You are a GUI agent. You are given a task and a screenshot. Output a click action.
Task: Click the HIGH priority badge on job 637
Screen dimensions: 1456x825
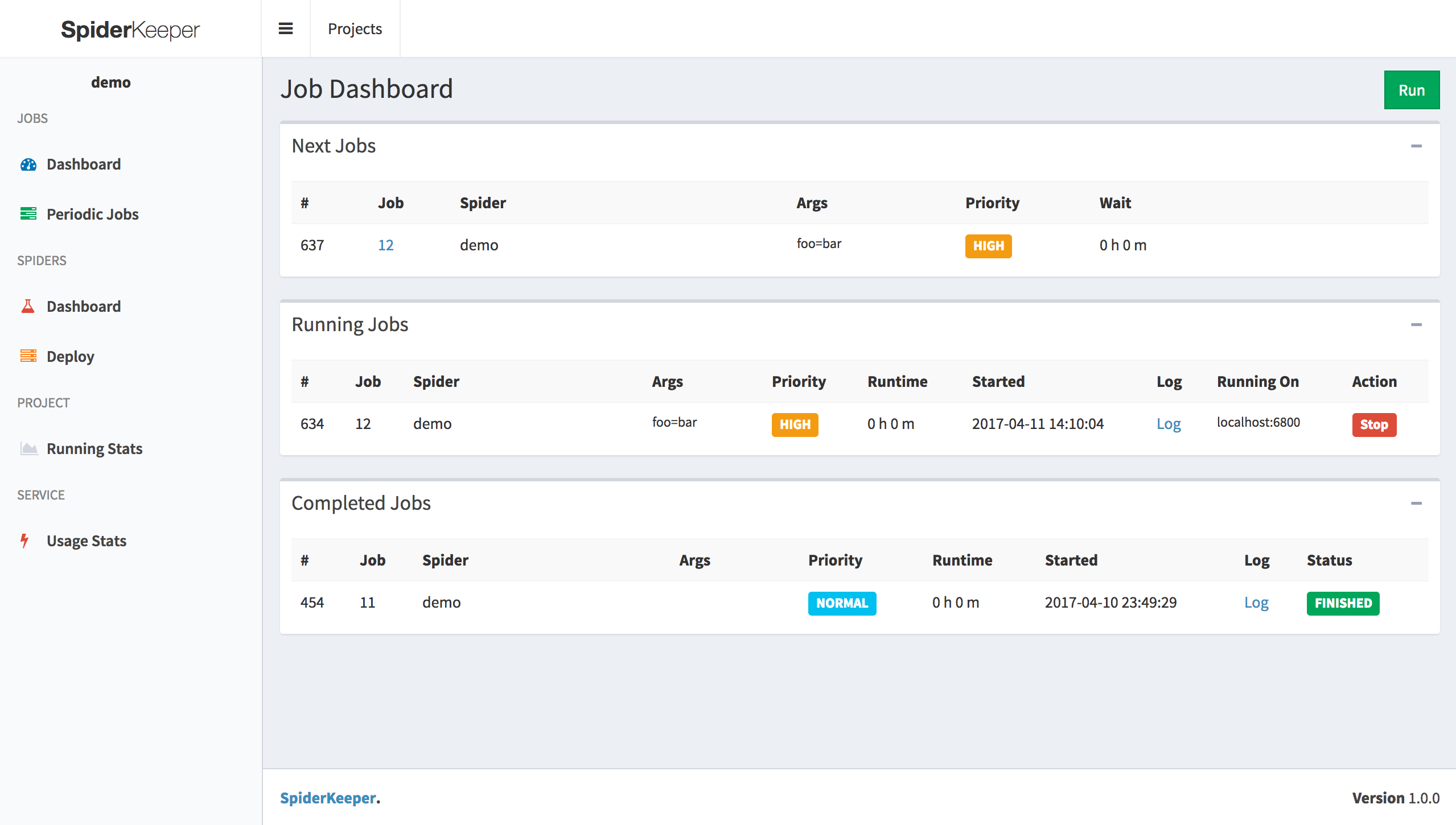tap(988, 246)
